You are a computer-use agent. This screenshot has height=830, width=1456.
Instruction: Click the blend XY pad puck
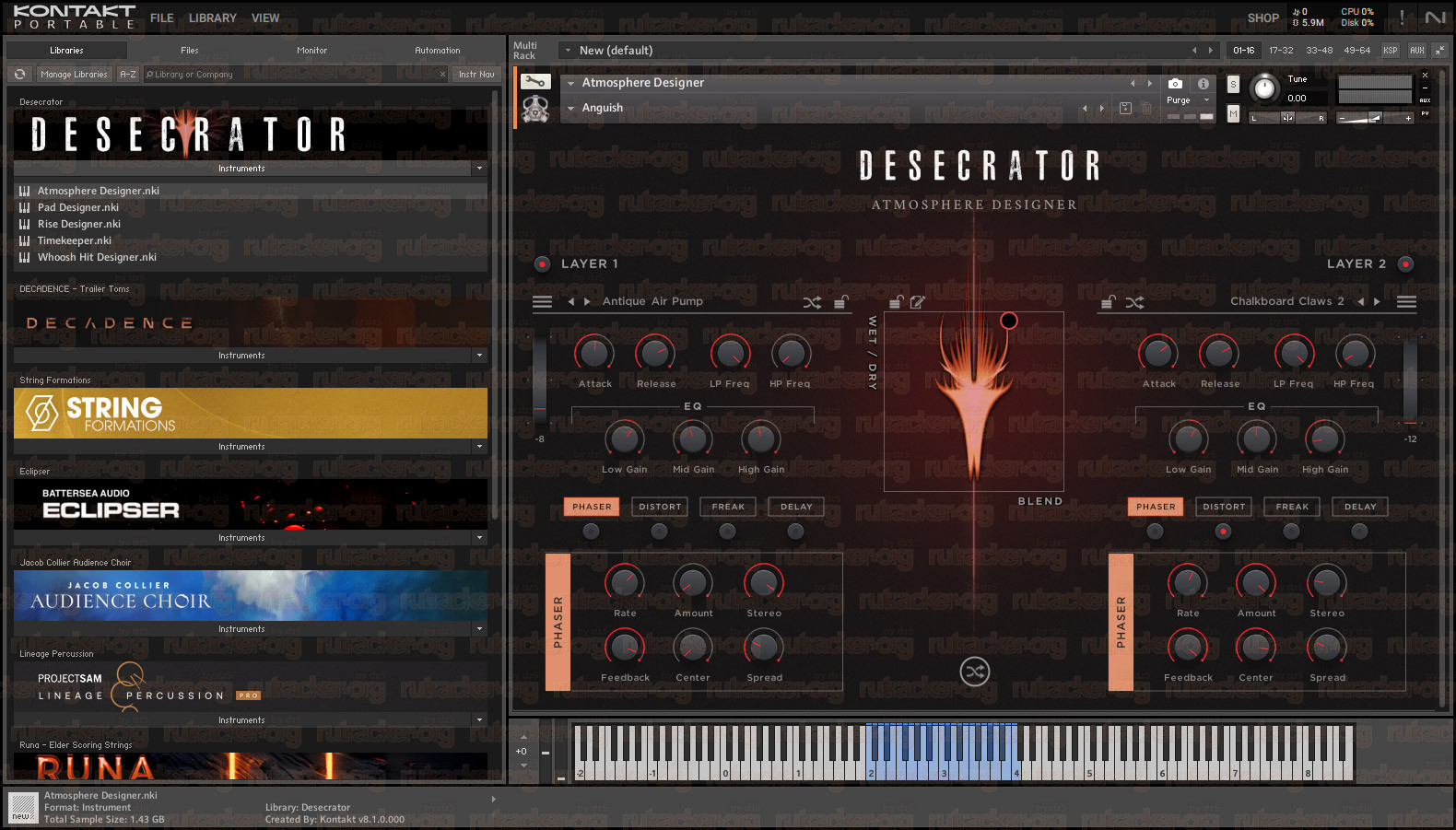(x=1009, y=321)
